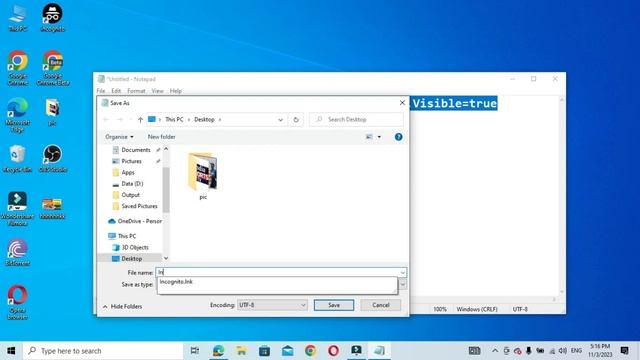This screenshot has height=360, width=640.
Task: Expand Desktop breadcrumb chevron
Action: coord(220,120)
